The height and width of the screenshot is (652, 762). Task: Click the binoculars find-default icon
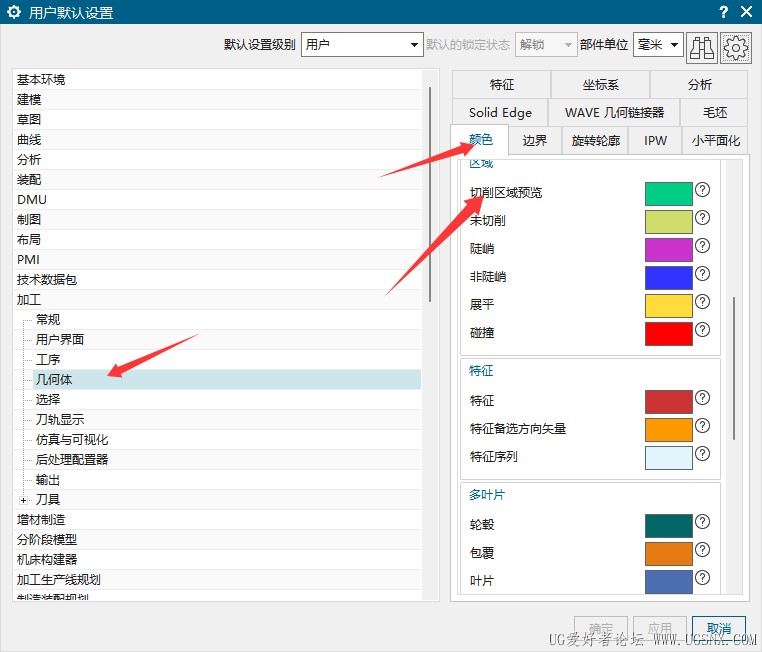pyautogui.click(x=702, y=48)
